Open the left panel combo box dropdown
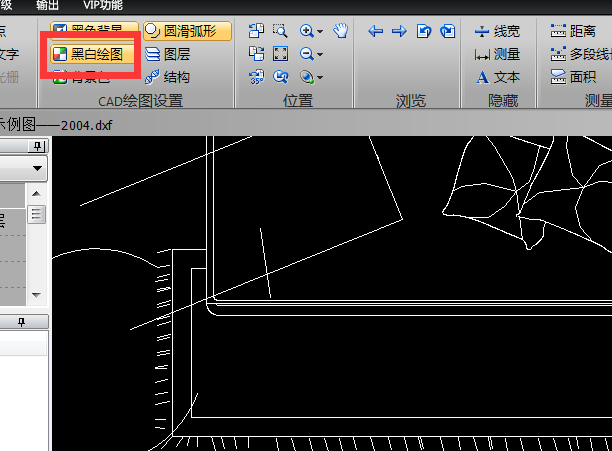Image resolution: width=612 pixels, height=451 pixels. pyautogui.click(x=37, y=169)
